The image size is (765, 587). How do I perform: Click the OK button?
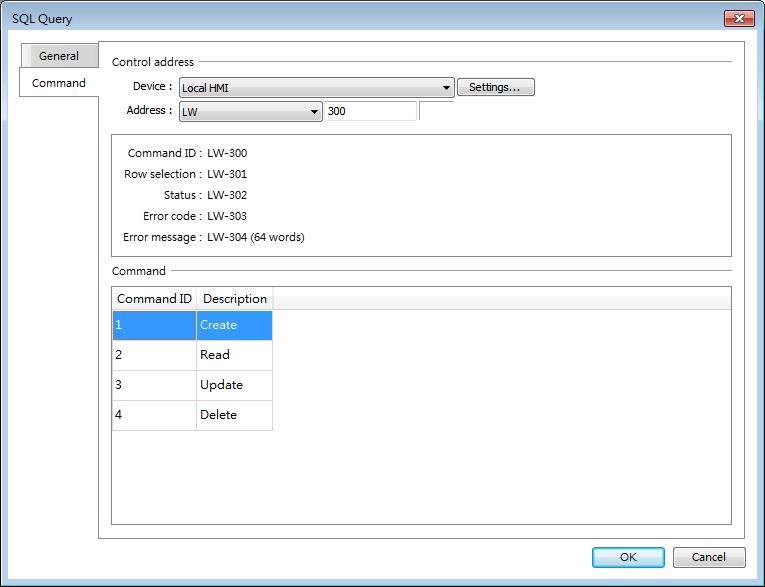coord(628,557)
